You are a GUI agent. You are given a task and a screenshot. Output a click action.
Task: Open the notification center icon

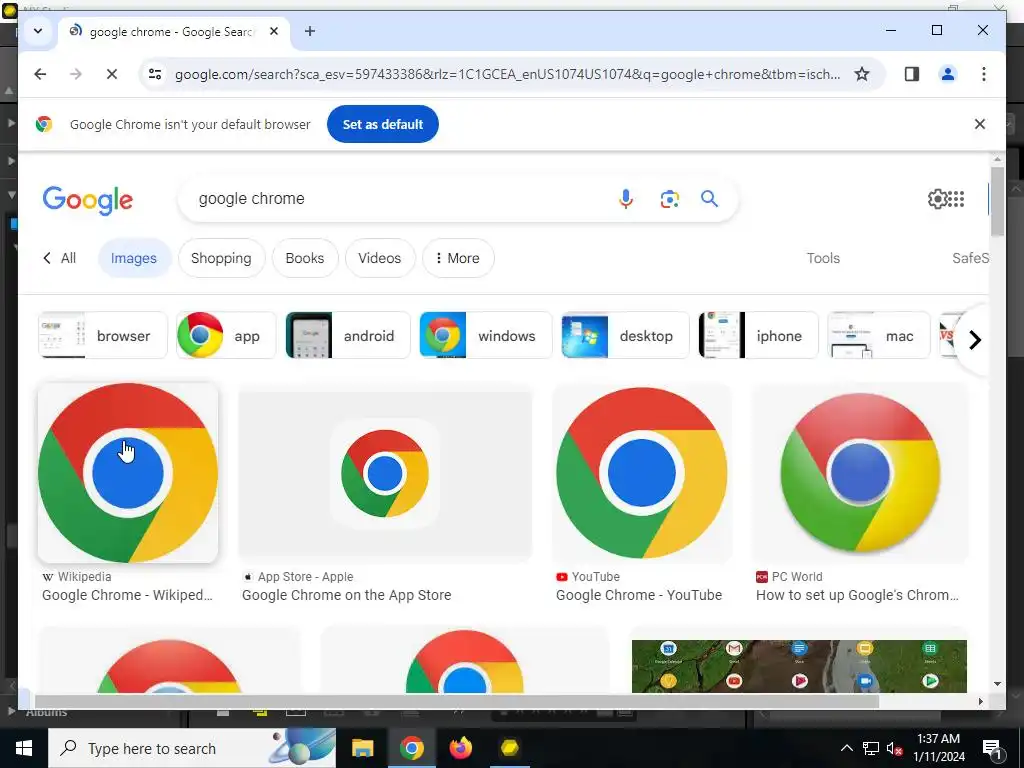992,748
